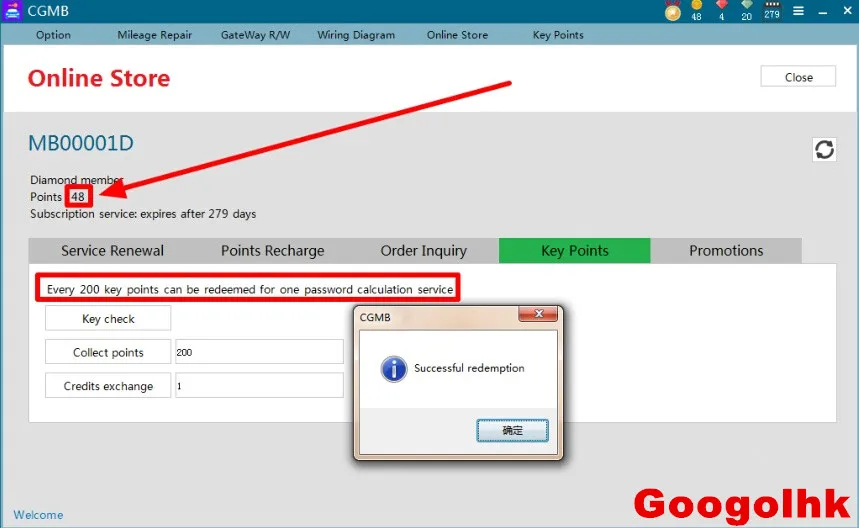Click the Points value 48
The image size is (859, 528).
[78, 197]
